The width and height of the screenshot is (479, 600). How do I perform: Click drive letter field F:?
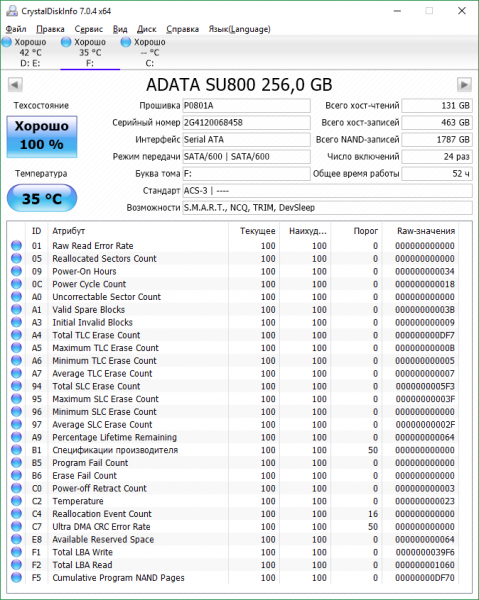pyautogui.click(x=246, y=174)
